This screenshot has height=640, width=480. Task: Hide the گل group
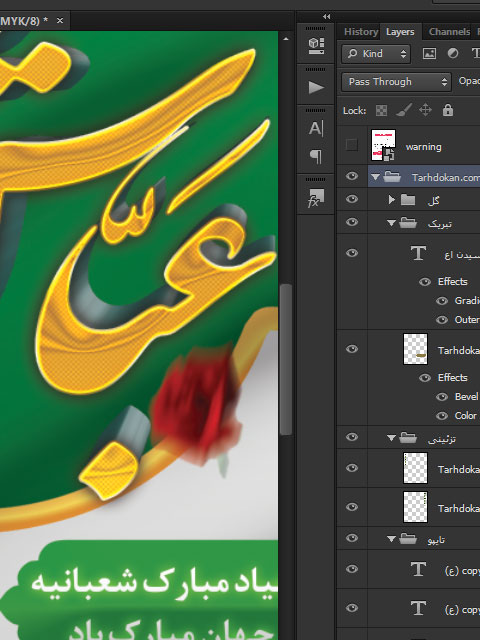[352, 199]
